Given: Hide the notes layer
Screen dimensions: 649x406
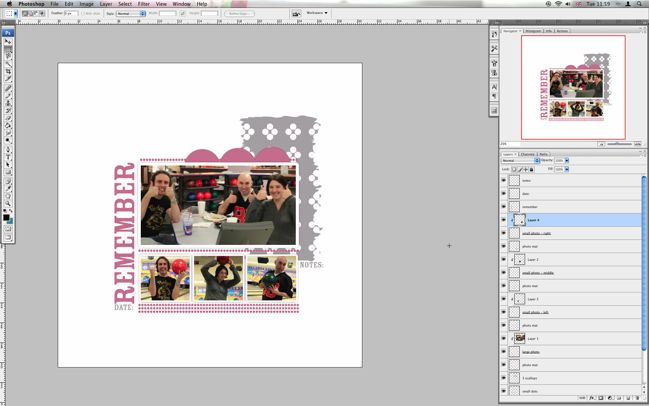Looking at the screenshot, I should point(504,180).
